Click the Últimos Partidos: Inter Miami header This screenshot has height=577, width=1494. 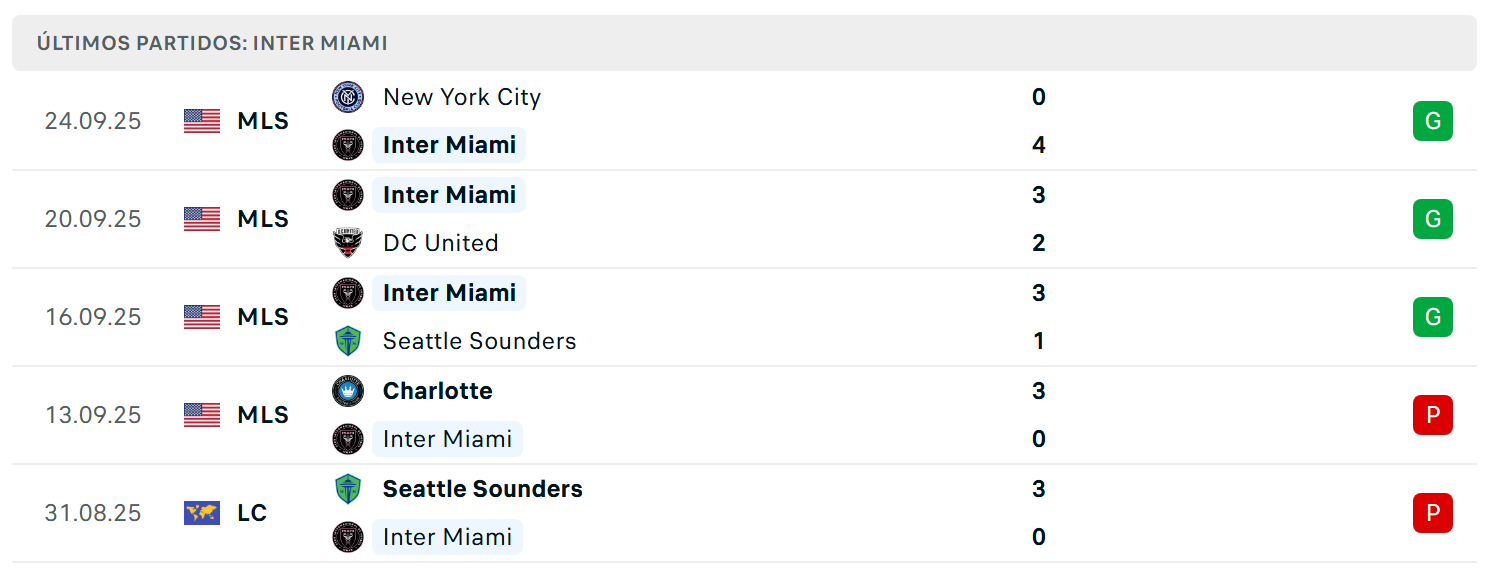(x=212, y=43)
